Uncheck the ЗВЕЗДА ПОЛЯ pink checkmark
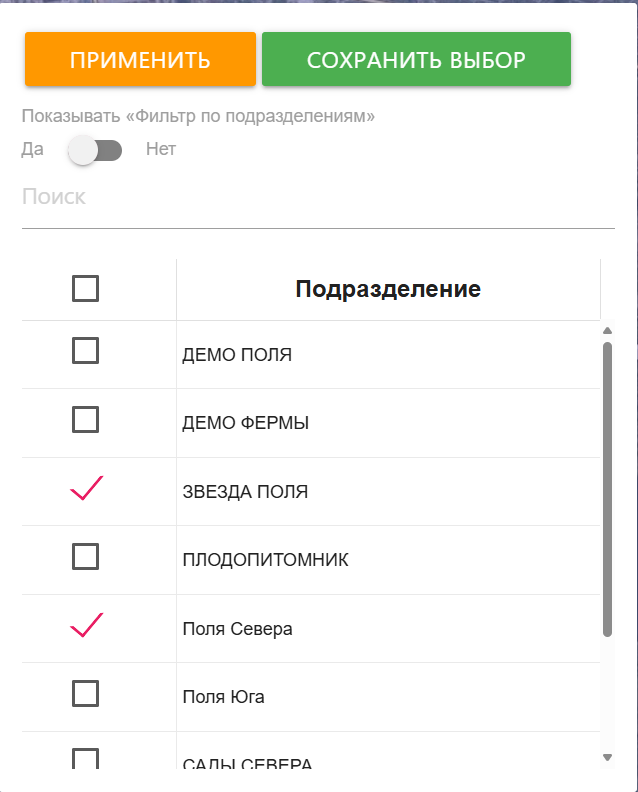638x792 pixels. [87, 489]
